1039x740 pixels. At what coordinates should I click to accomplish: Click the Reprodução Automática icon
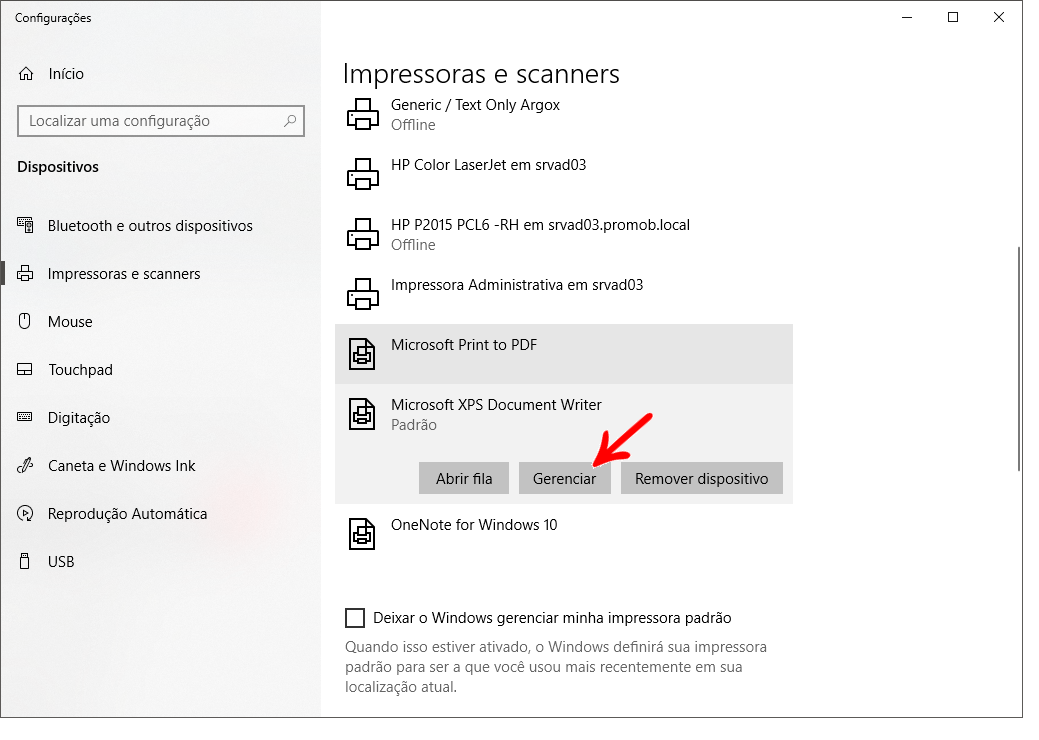[25, 513]
